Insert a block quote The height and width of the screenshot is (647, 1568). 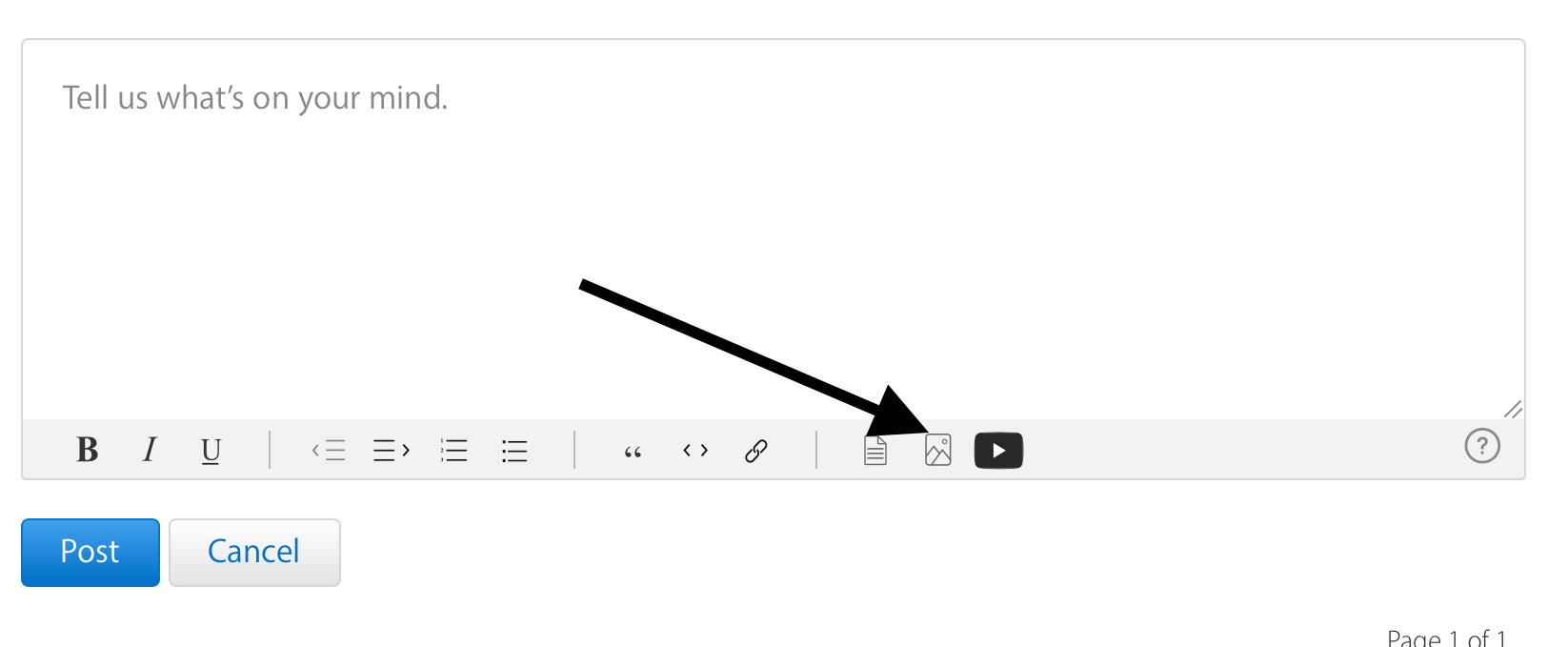633,452
